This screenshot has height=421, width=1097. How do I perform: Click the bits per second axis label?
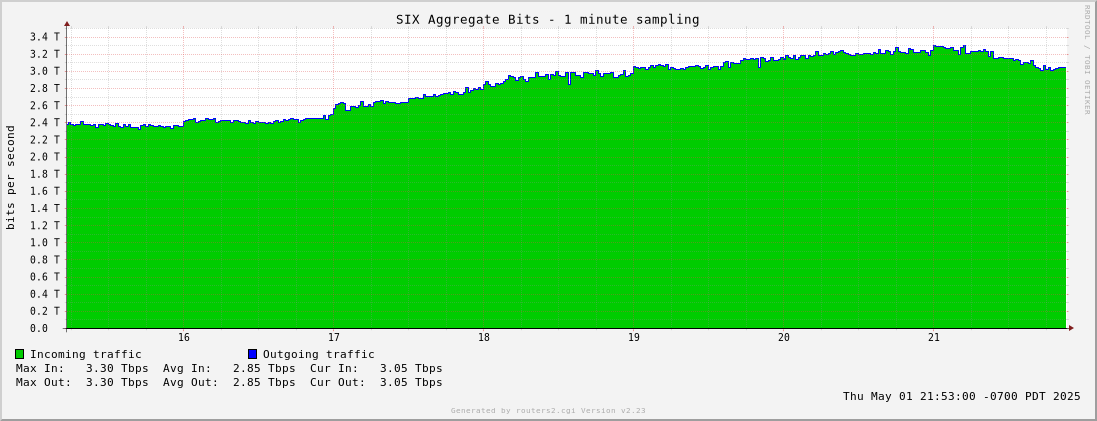[10, 178]
